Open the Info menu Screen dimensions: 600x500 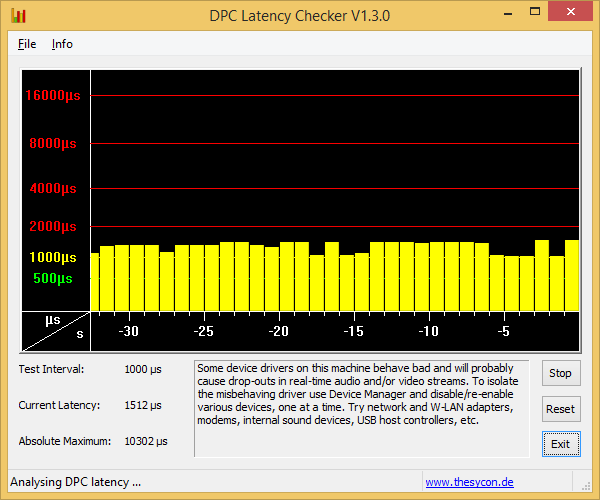(62, 44)
